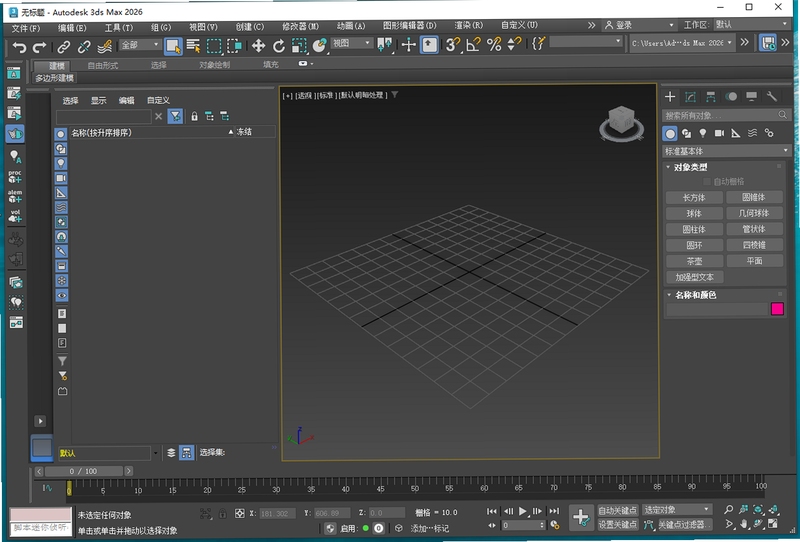Toggle the 自动关键点 auto key button
Screen dimensions: 800x542
click(x=617, y=510)
